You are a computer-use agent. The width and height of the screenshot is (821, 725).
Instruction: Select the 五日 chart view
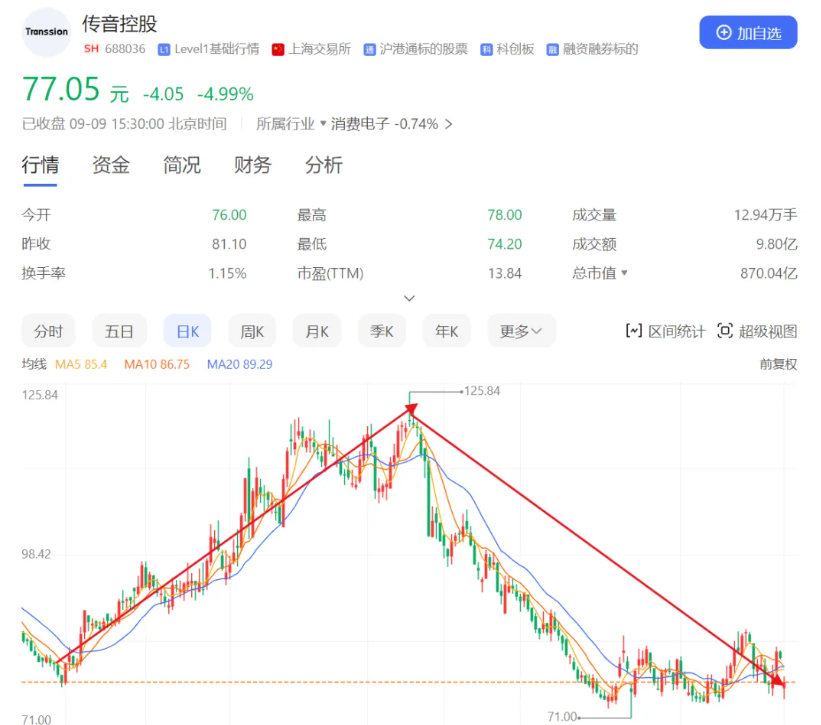(119, 331)
